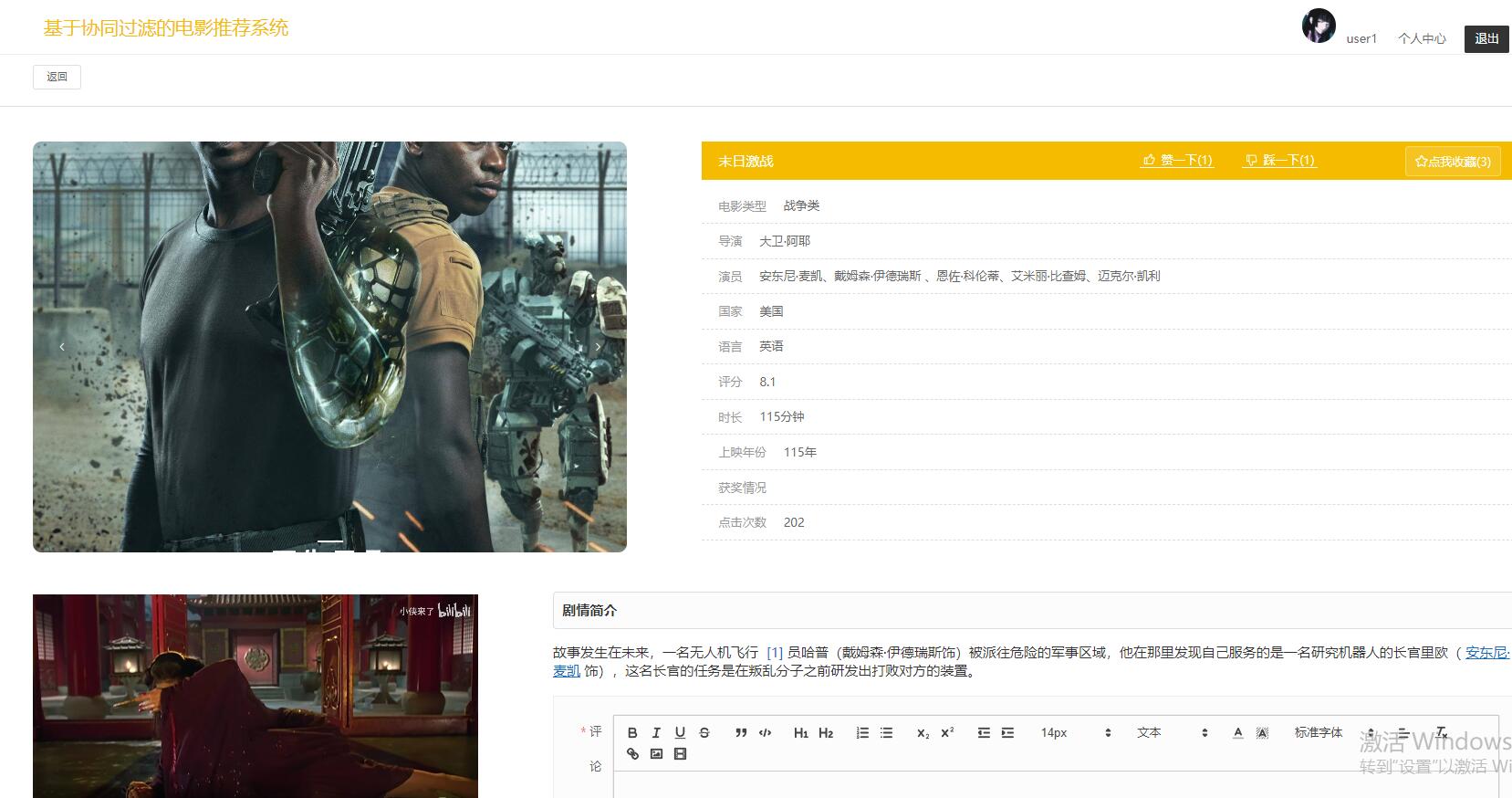Toggle strikethrough formatting in comment editor
1512x798 pixels.
tap(704, 732)
